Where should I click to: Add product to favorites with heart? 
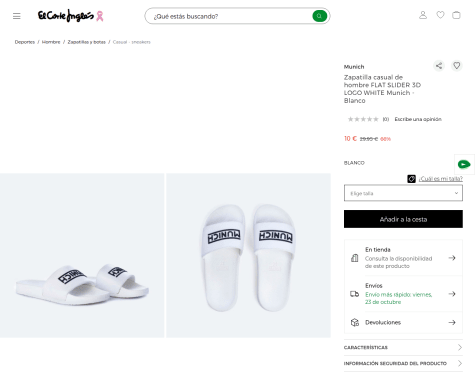pyautogui.click(x=457, y=66)
